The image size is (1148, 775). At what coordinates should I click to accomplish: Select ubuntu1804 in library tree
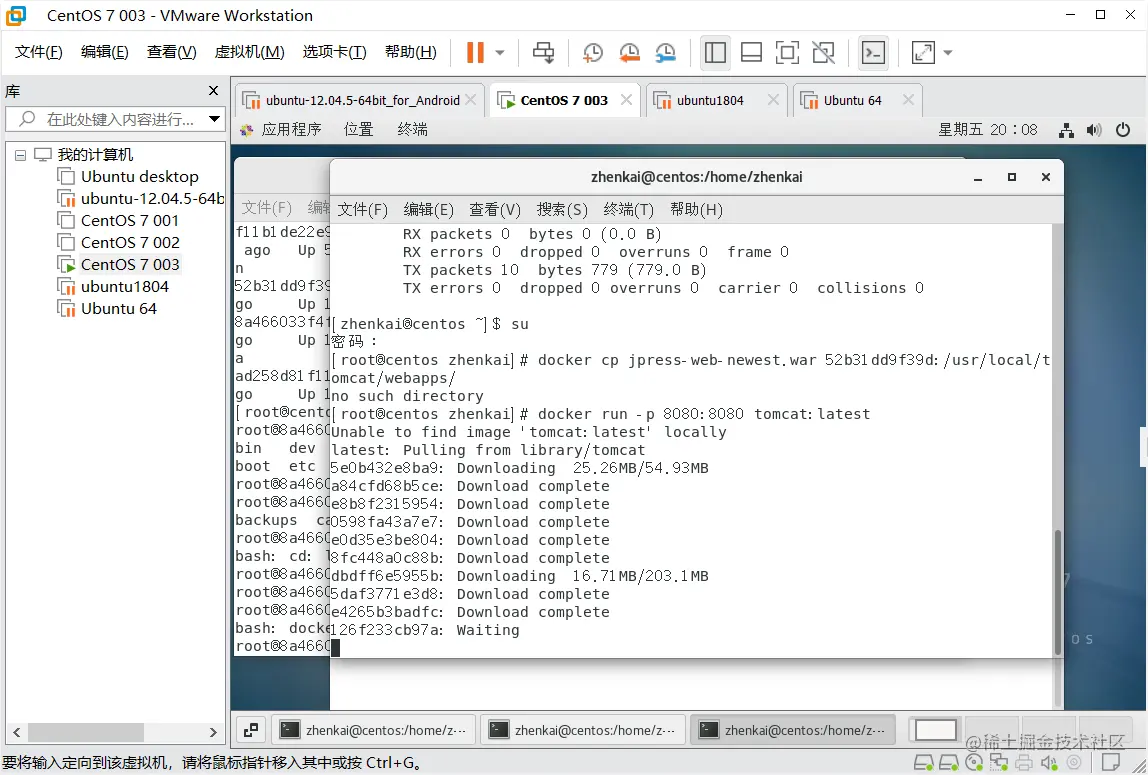coord(113,286)
